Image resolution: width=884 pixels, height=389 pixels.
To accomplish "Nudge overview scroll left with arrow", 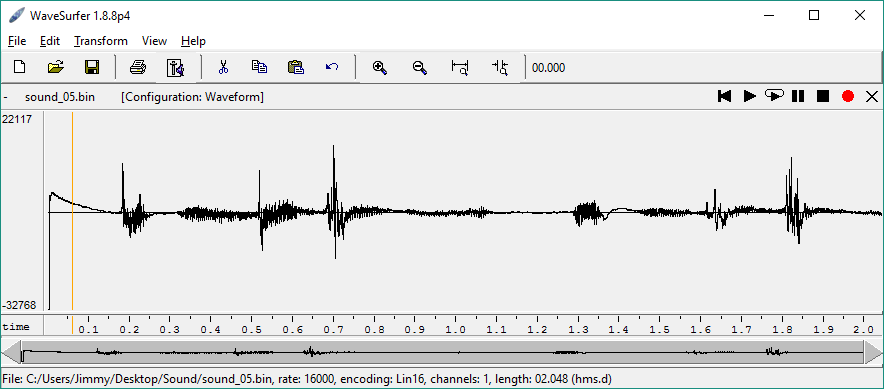I will pos(11,352).
